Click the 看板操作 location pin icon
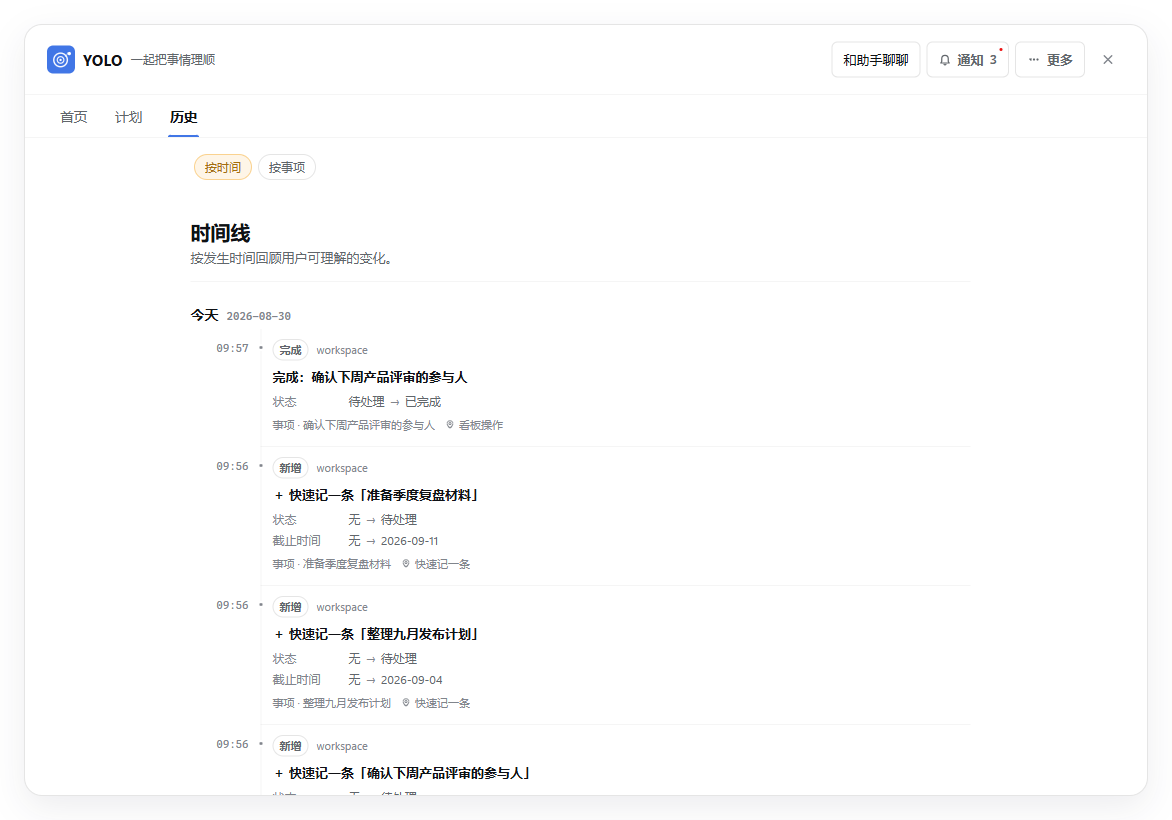1172x820 pixels. pyautogui.click(x=450, y=425)
